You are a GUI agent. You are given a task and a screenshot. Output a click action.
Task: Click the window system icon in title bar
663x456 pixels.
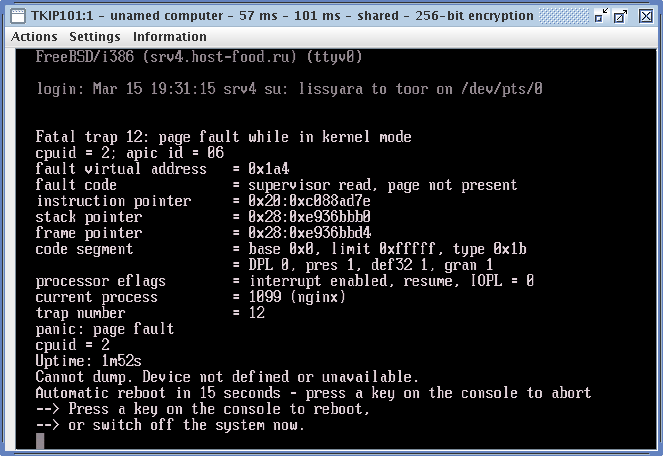pos(18,16)
